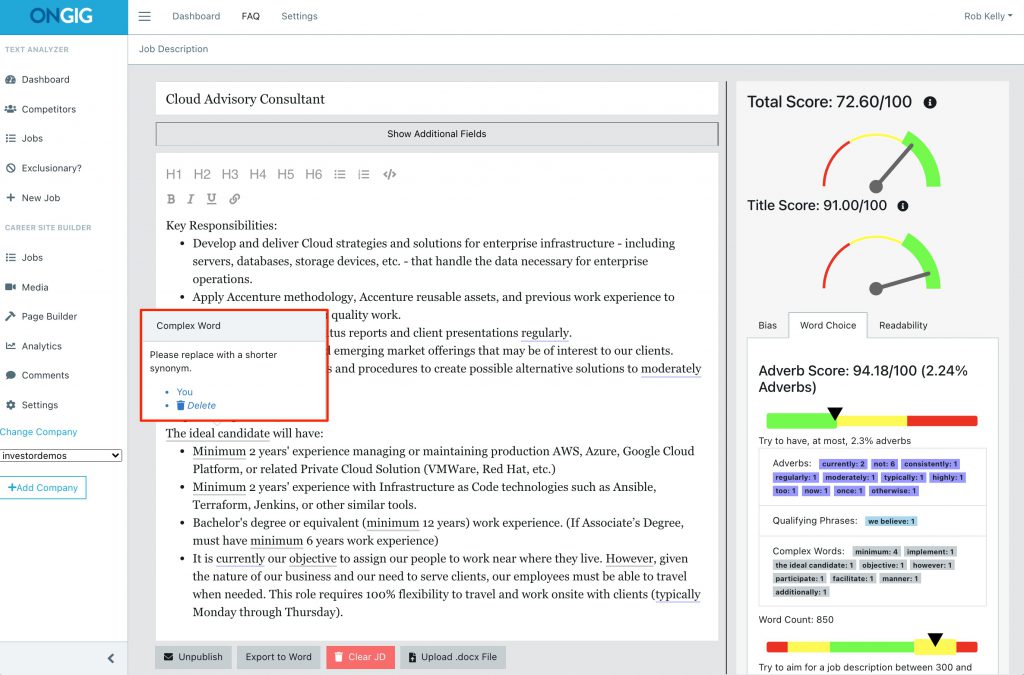
Task: Click the 'implement: 1' complex word tag
Action: (931, 552)
